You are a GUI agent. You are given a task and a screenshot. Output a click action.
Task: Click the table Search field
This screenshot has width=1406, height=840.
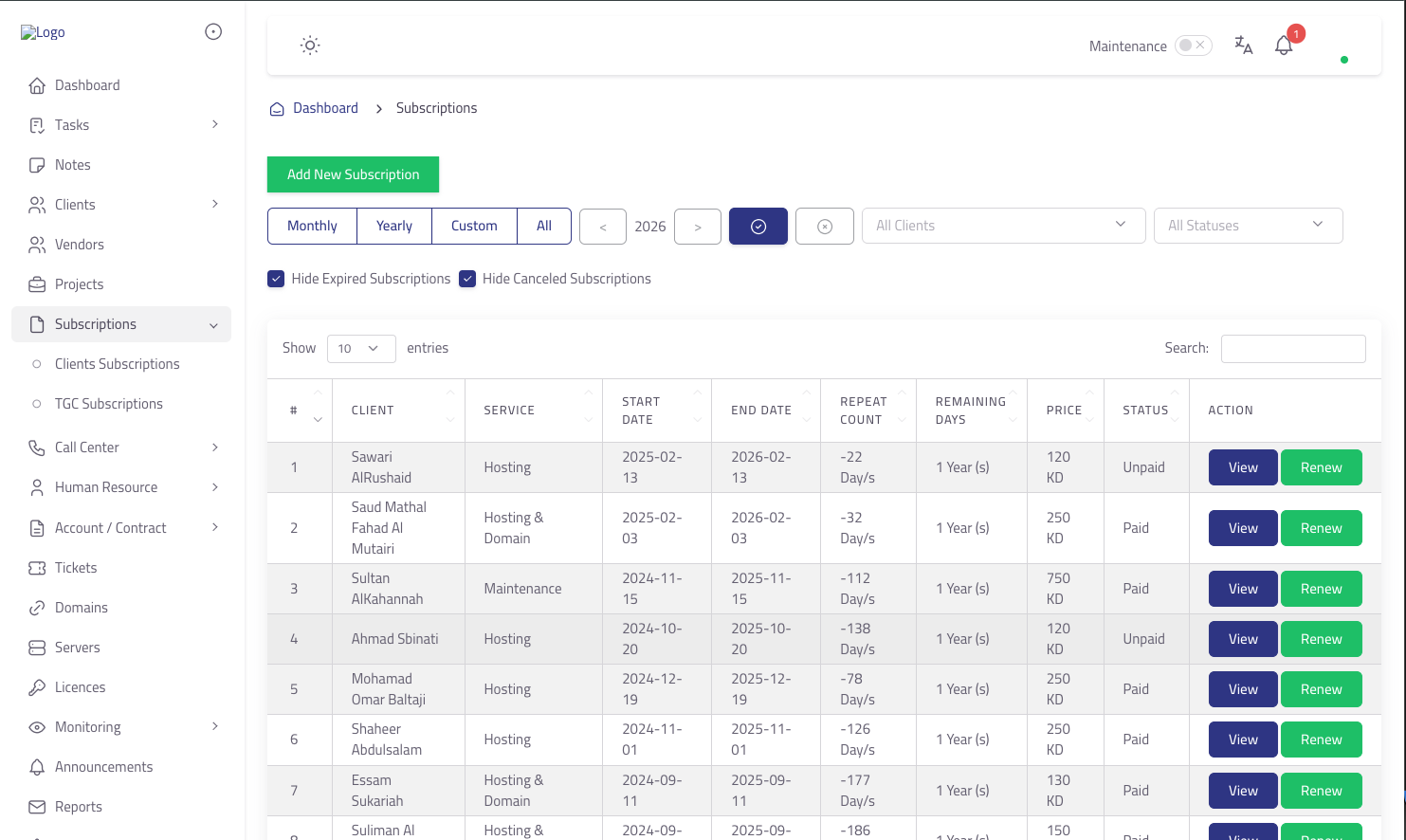[1292, 349]
